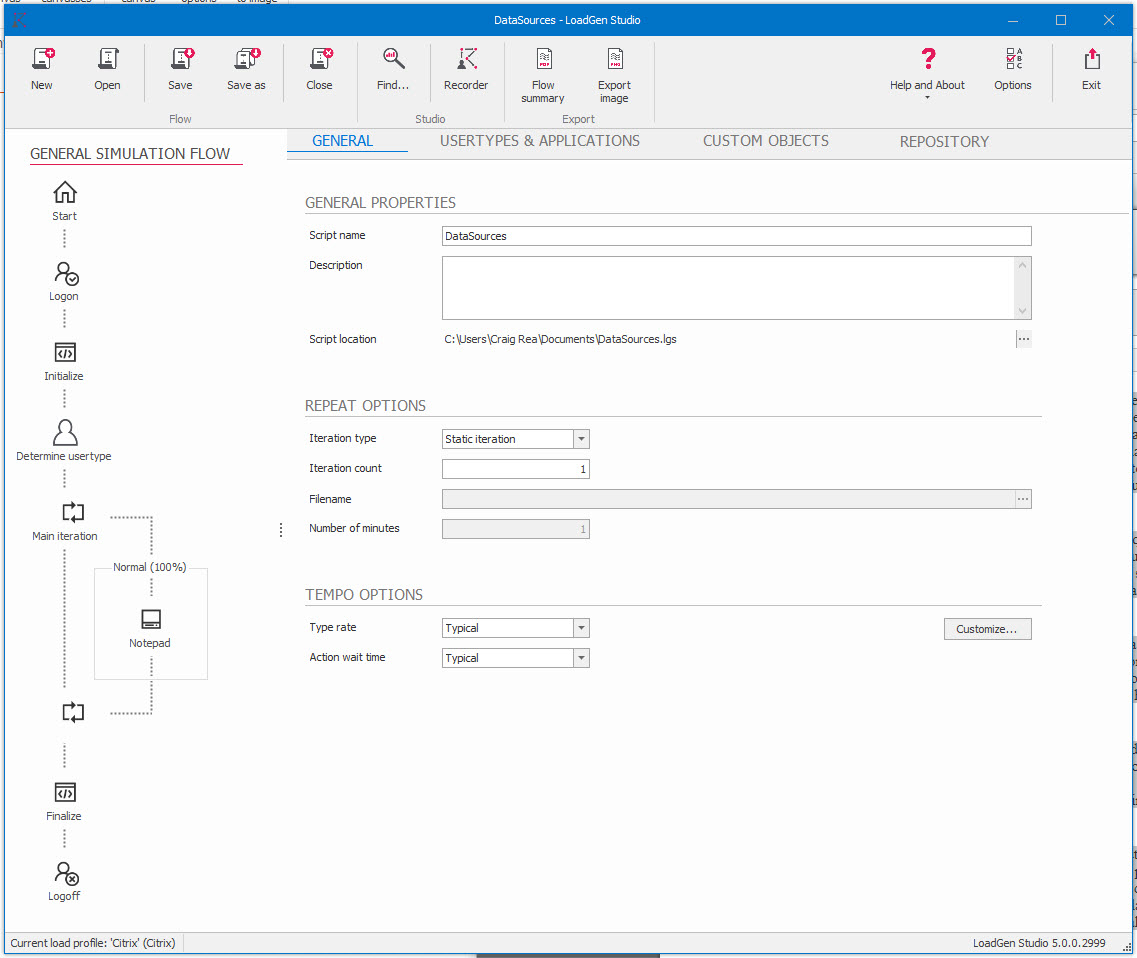
Task: Select the Logon node
Action: click(65, 281)
